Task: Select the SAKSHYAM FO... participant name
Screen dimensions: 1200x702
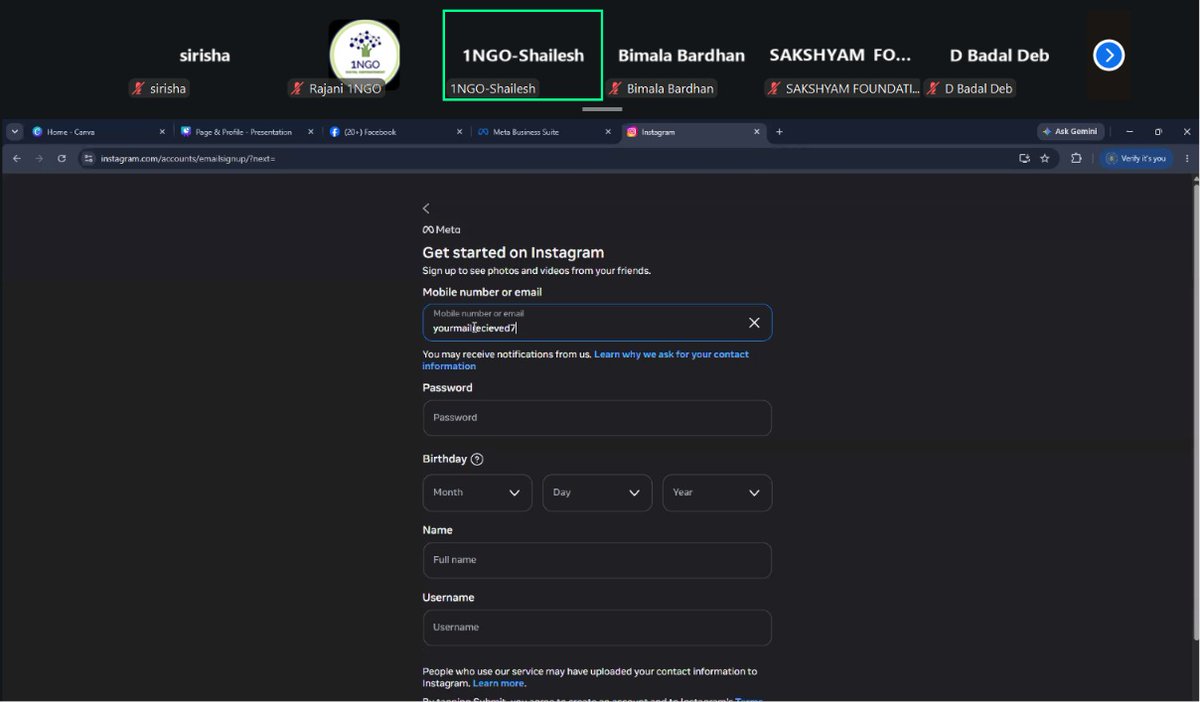Action: point(840,55)
